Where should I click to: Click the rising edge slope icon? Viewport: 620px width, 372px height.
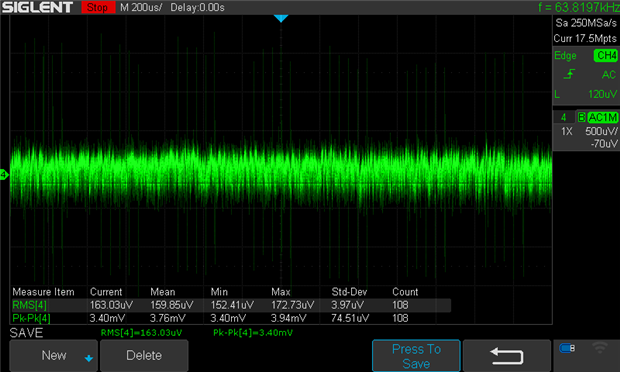coord(569,74)
